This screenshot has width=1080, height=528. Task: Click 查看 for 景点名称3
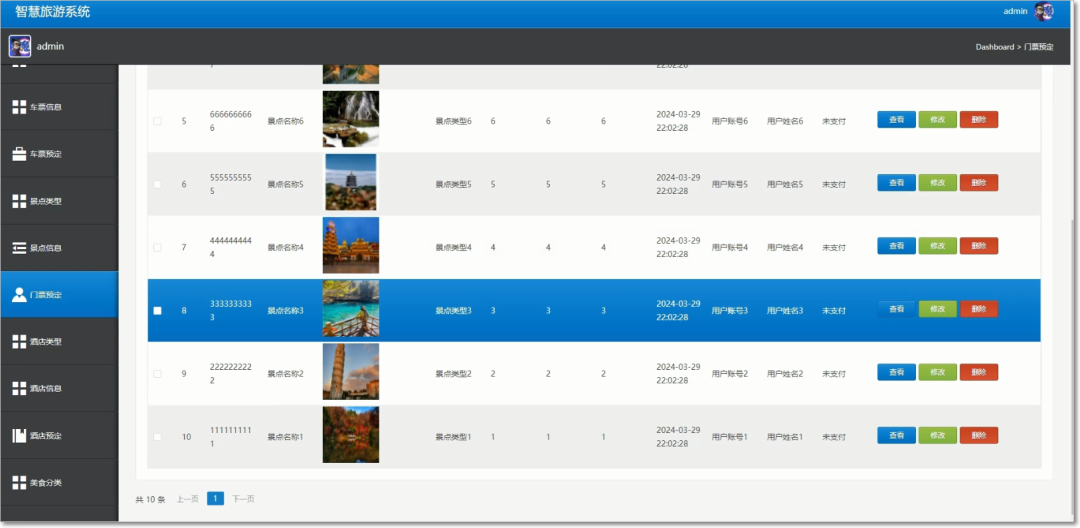point(896,309)
